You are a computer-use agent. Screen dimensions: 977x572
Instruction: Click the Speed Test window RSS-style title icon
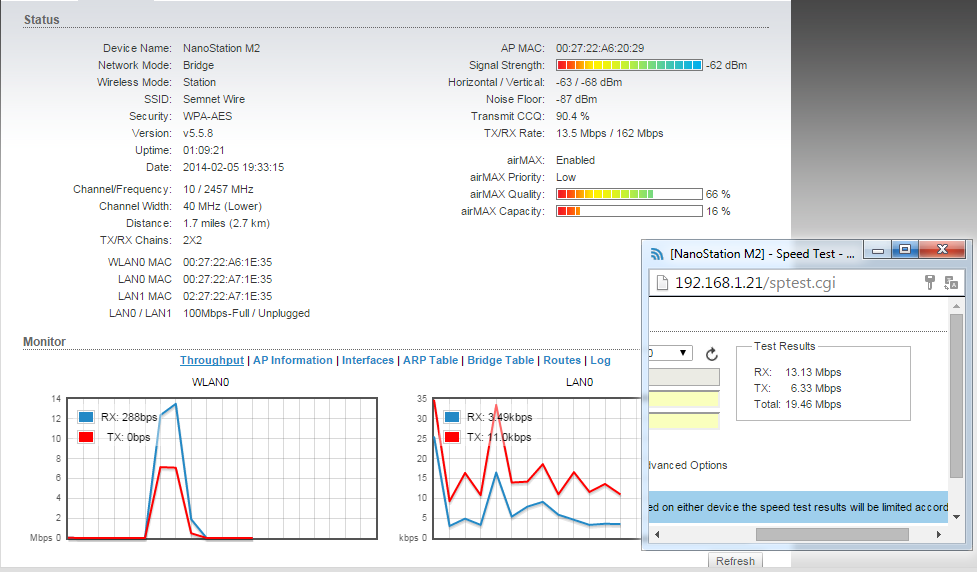point(657,254)
